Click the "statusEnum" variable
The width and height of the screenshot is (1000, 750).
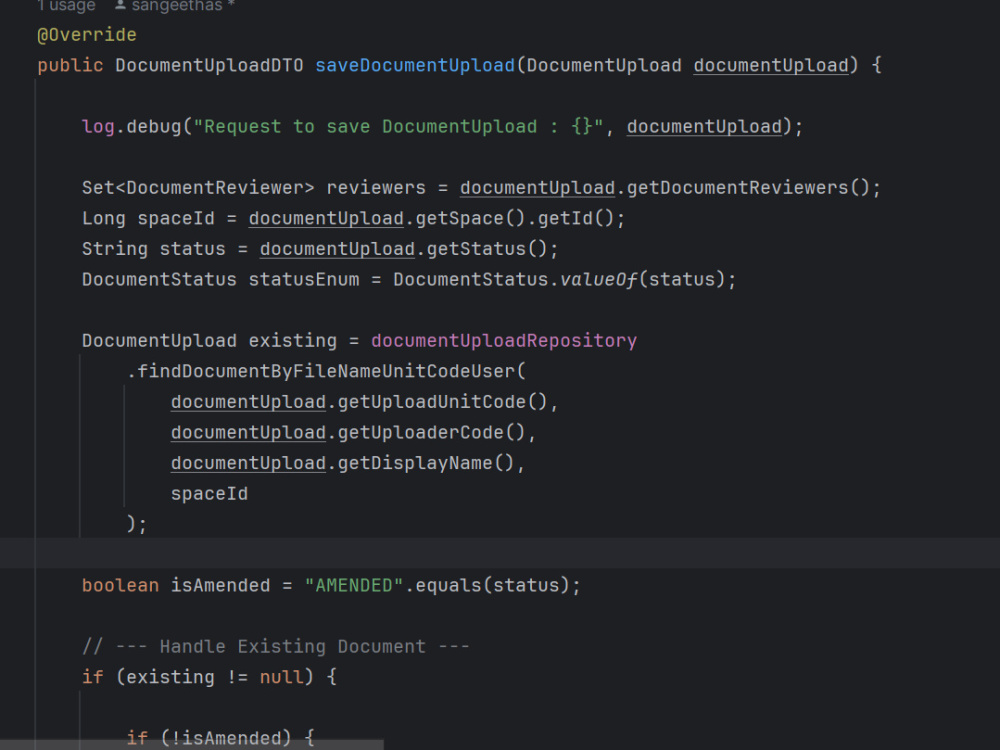[304, 279]
